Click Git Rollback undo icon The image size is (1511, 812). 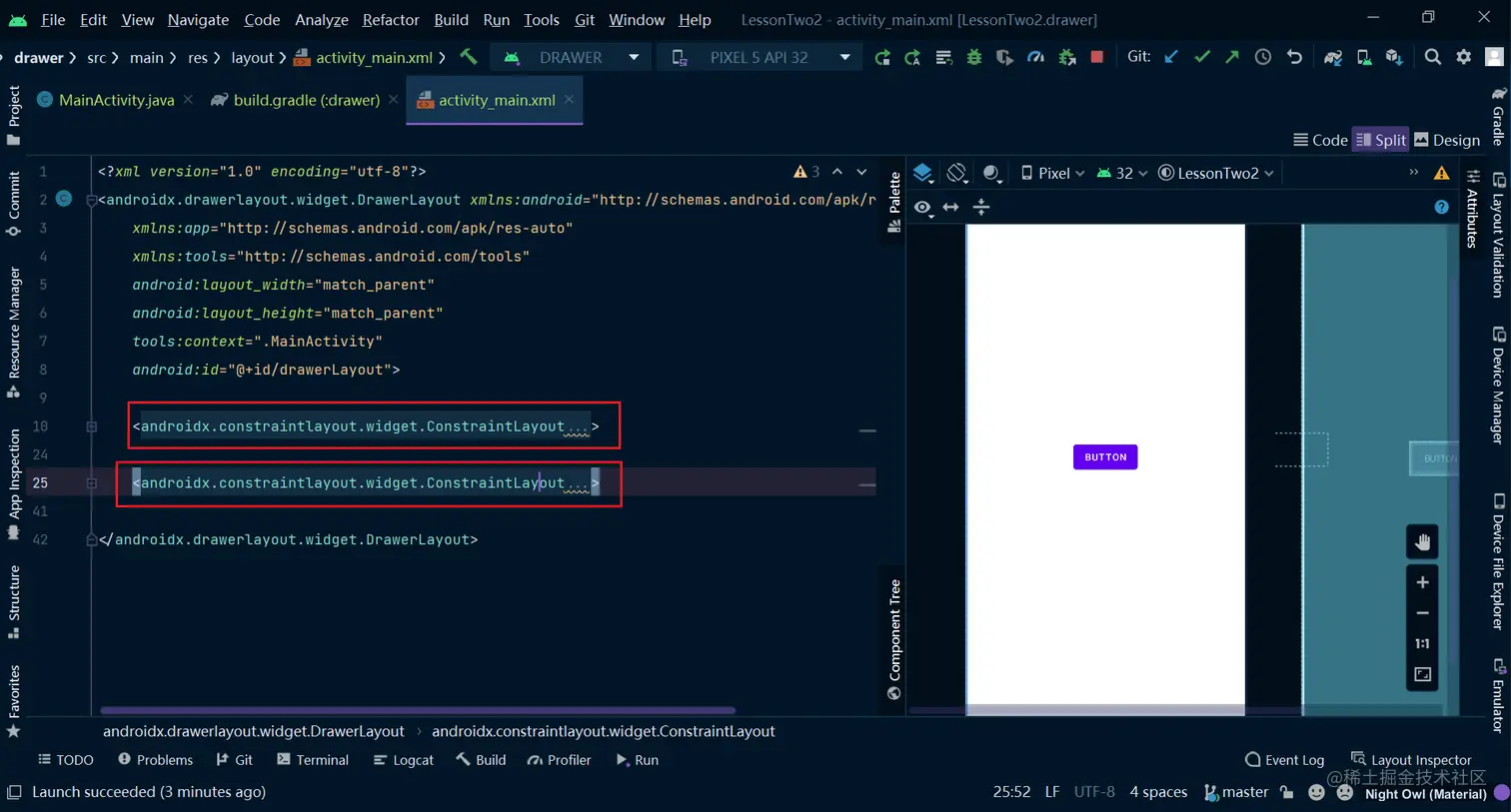tap(1294, 57)
